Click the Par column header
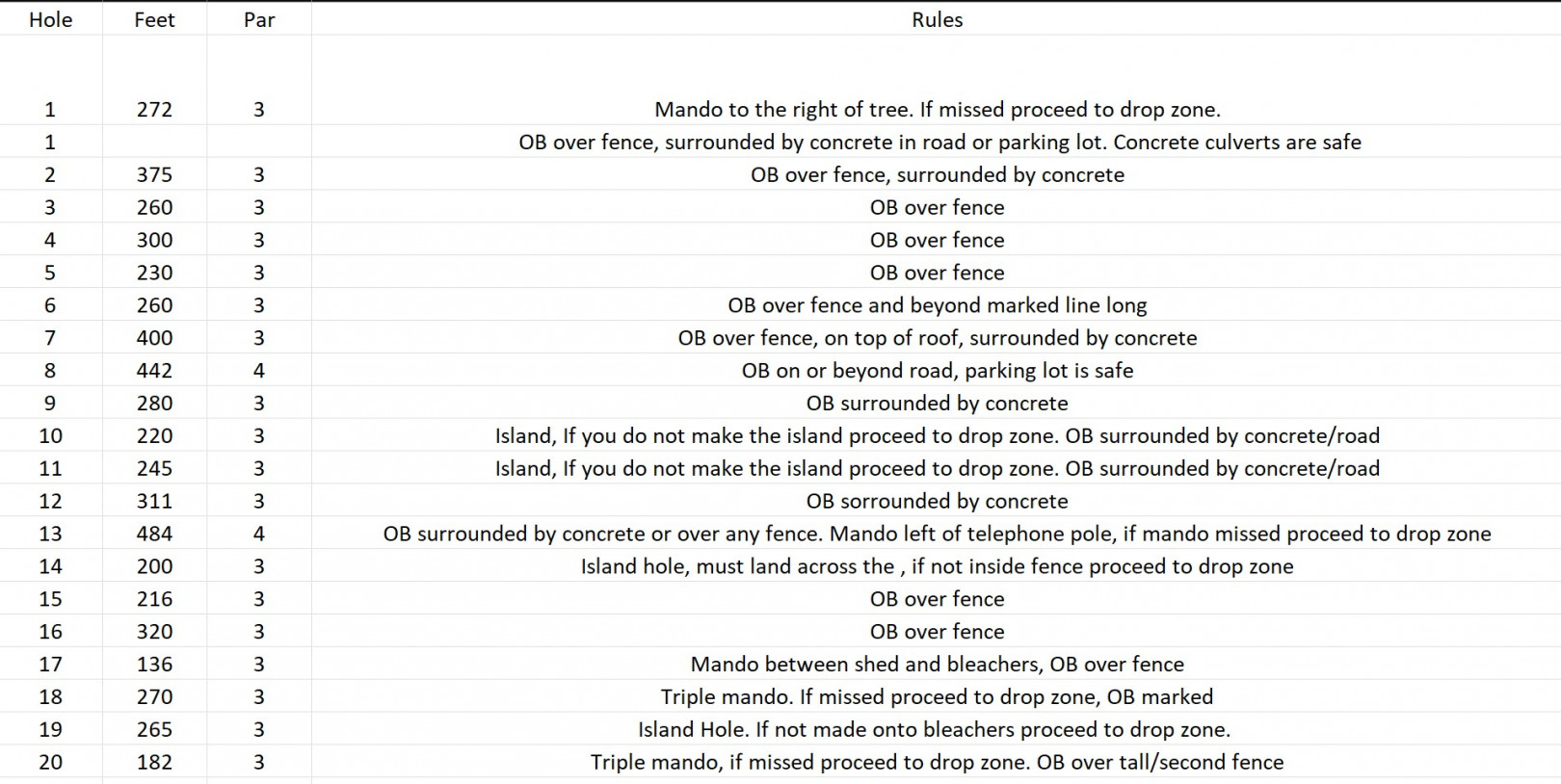This screenshot has height=784, width=1561. point(259,19)
